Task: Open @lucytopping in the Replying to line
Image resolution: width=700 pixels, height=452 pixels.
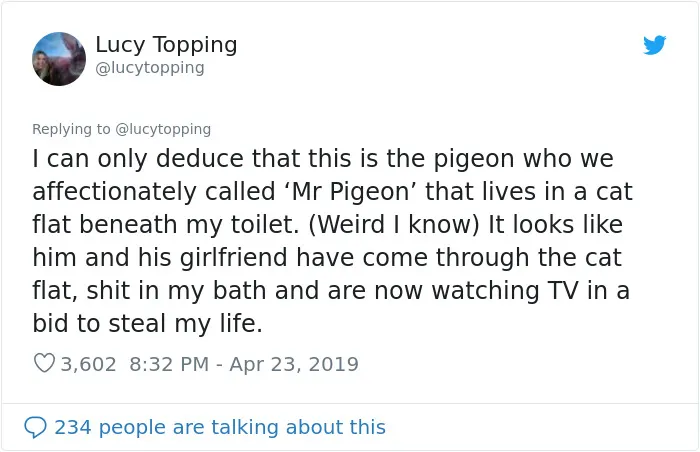Action: (163, 129)
